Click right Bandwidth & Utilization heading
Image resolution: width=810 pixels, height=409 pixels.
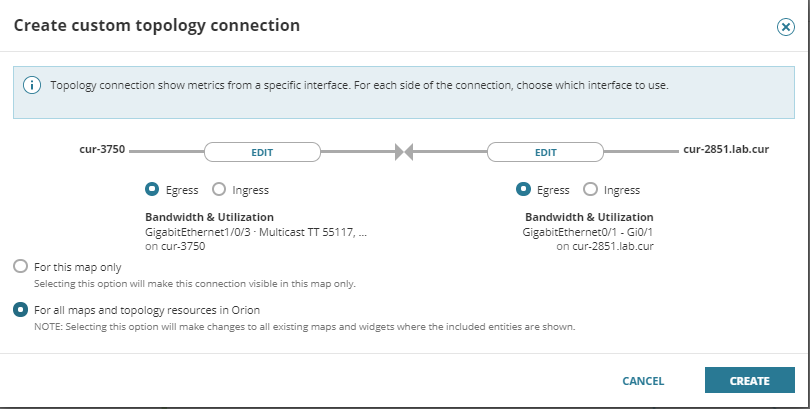point(588,217)
